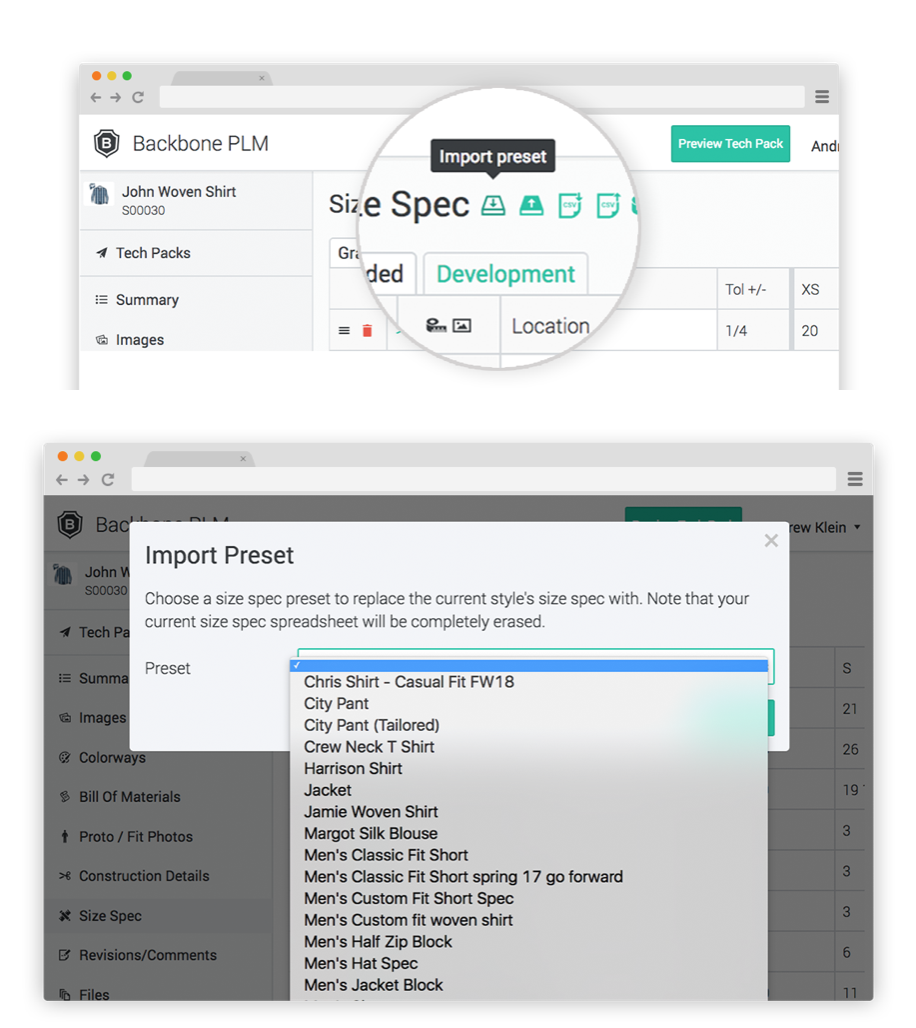This screenshot has width=916, height=1028.
Task: Click the browser forward arrow in top window
Action: pos(116,97)
